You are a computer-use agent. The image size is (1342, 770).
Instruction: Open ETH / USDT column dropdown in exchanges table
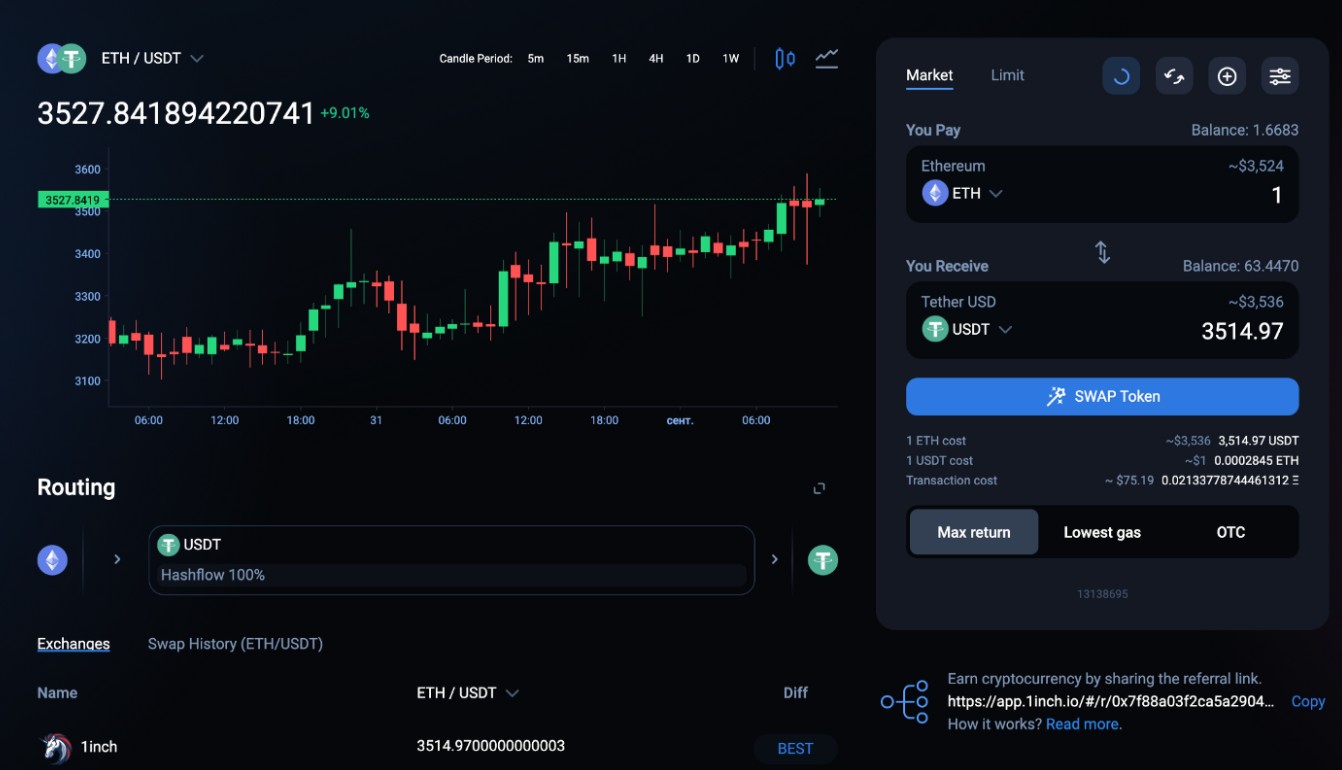pyautogui.click(x=469, y=692)
